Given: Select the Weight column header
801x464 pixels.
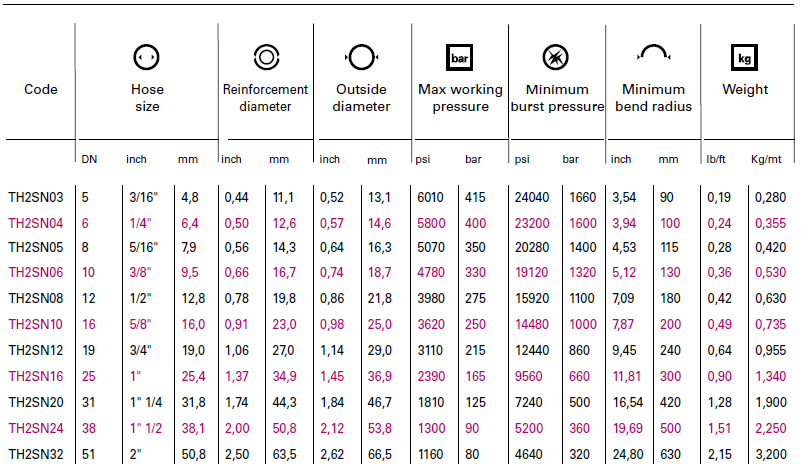Looking at the screenshot, I should (x=745, y=89).
